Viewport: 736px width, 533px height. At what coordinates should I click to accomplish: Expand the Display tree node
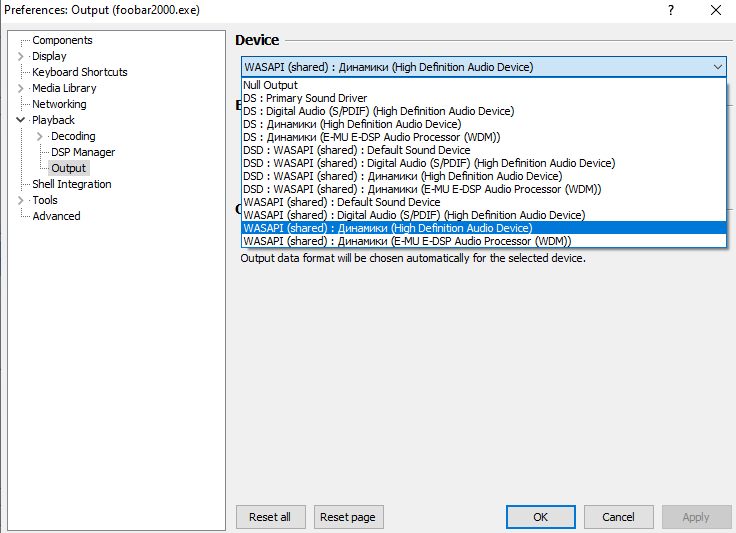pos(20,56)
